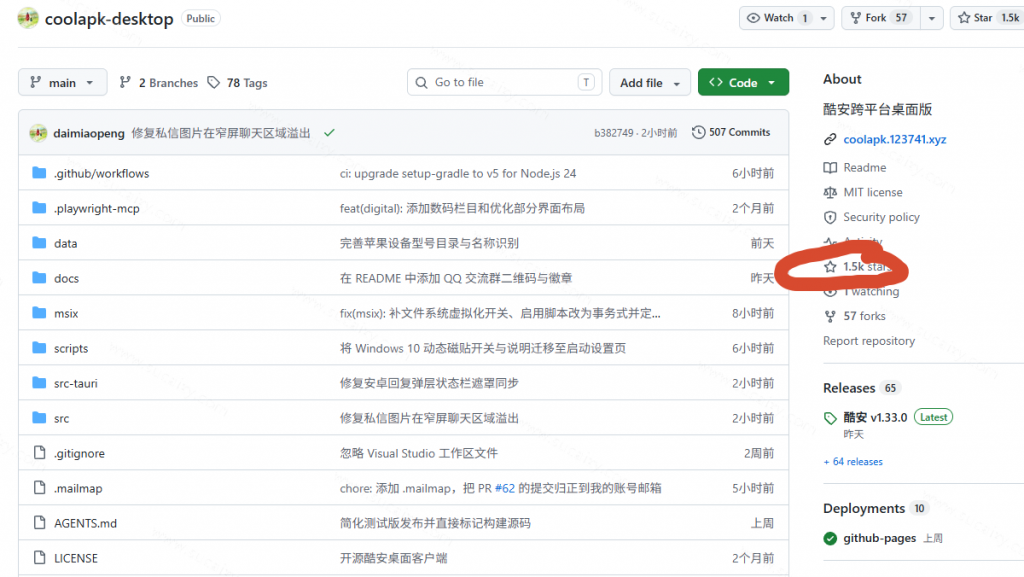The image size is (1024, 577).
Task: View the 2 Branches link
Action: [x=158, y=83]
